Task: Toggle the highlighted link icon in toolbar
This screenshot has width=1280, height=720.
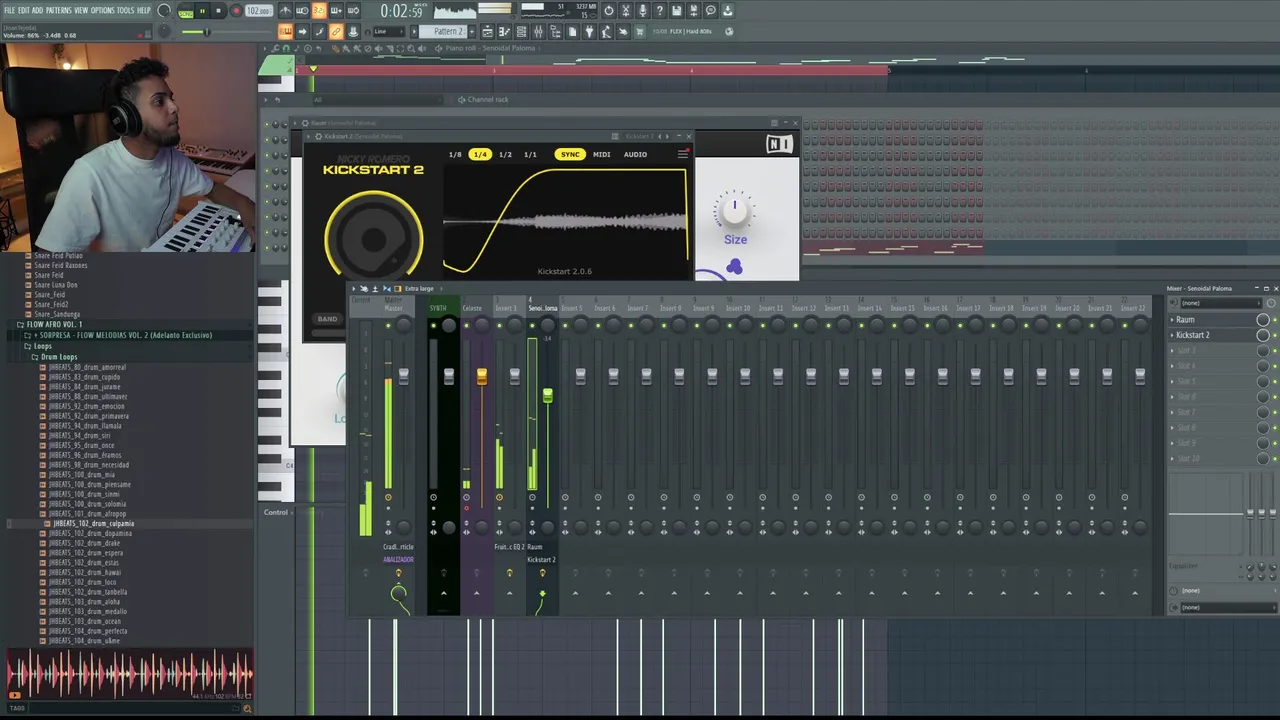Action: click(336, 31)
